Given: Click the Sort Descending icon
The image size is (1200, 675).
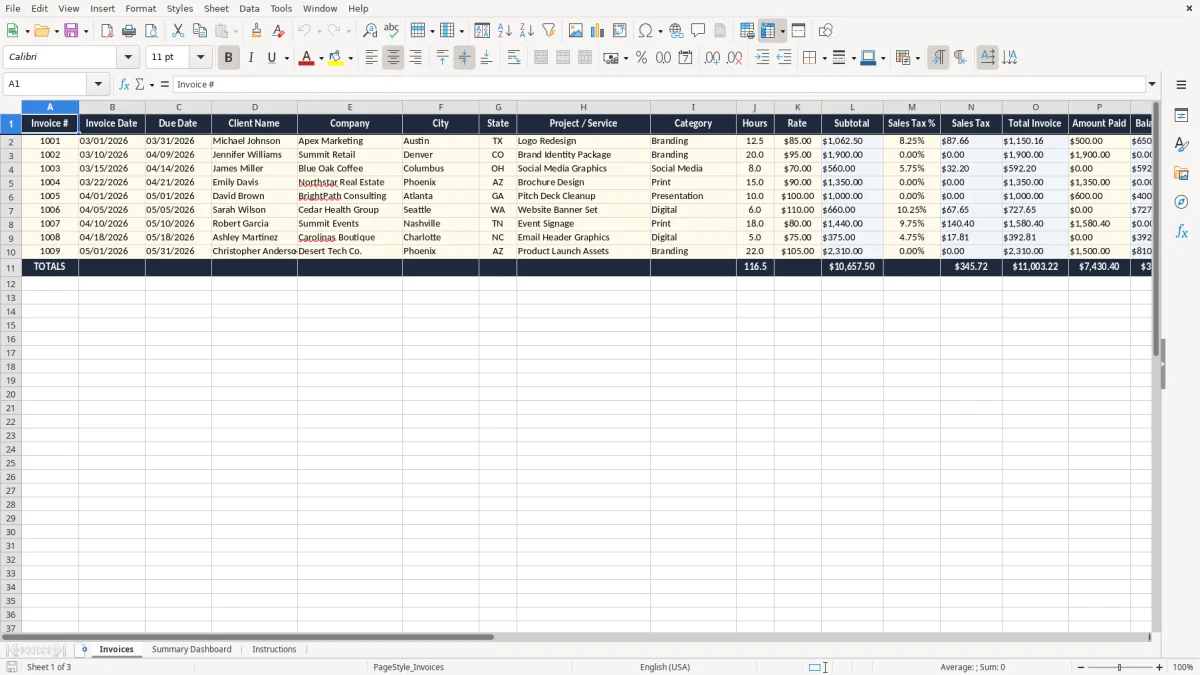Looking at the screenshot, I should point(527,31).
